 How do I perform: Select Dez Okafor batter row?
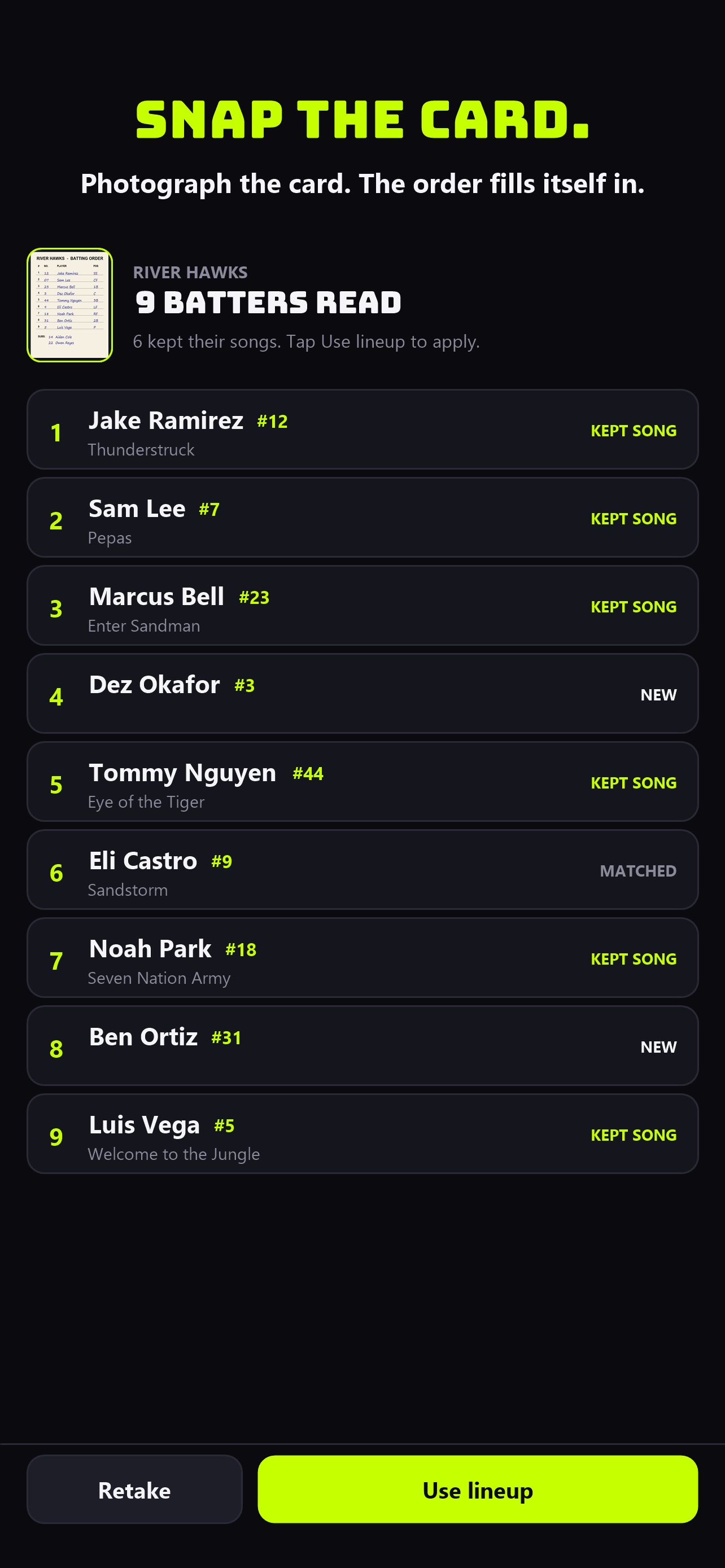pos(362,693)
